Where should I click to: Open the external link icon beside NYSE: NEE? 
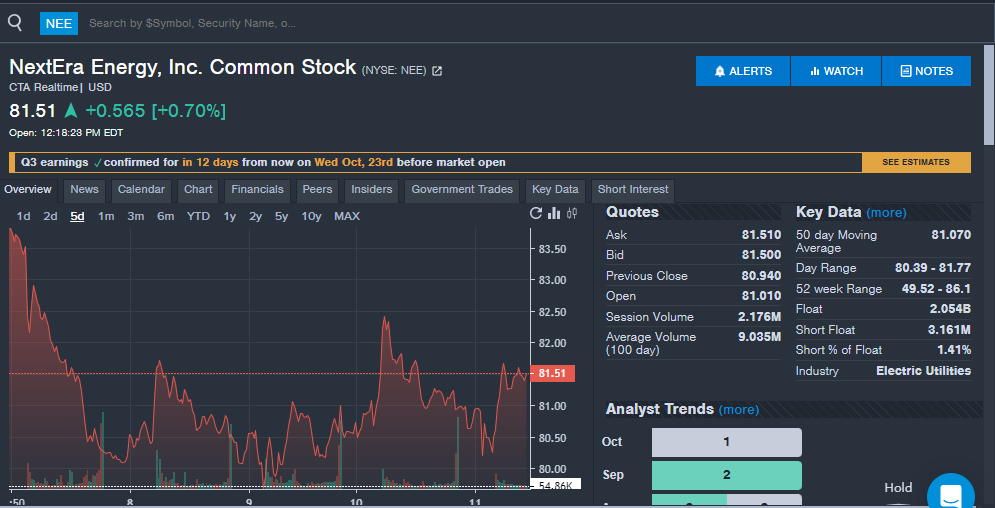437,71
